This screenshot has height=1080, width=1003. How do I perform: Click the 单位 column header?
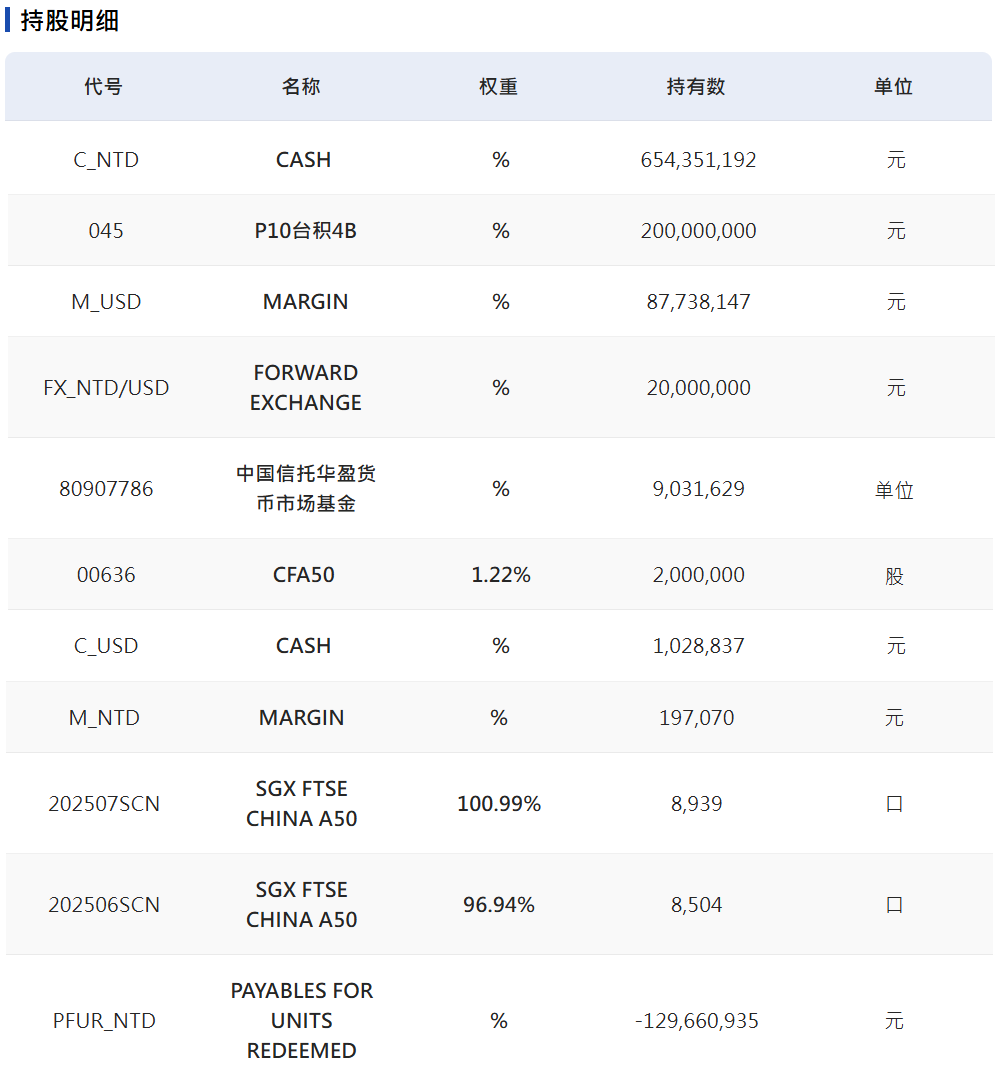[893, 87]
